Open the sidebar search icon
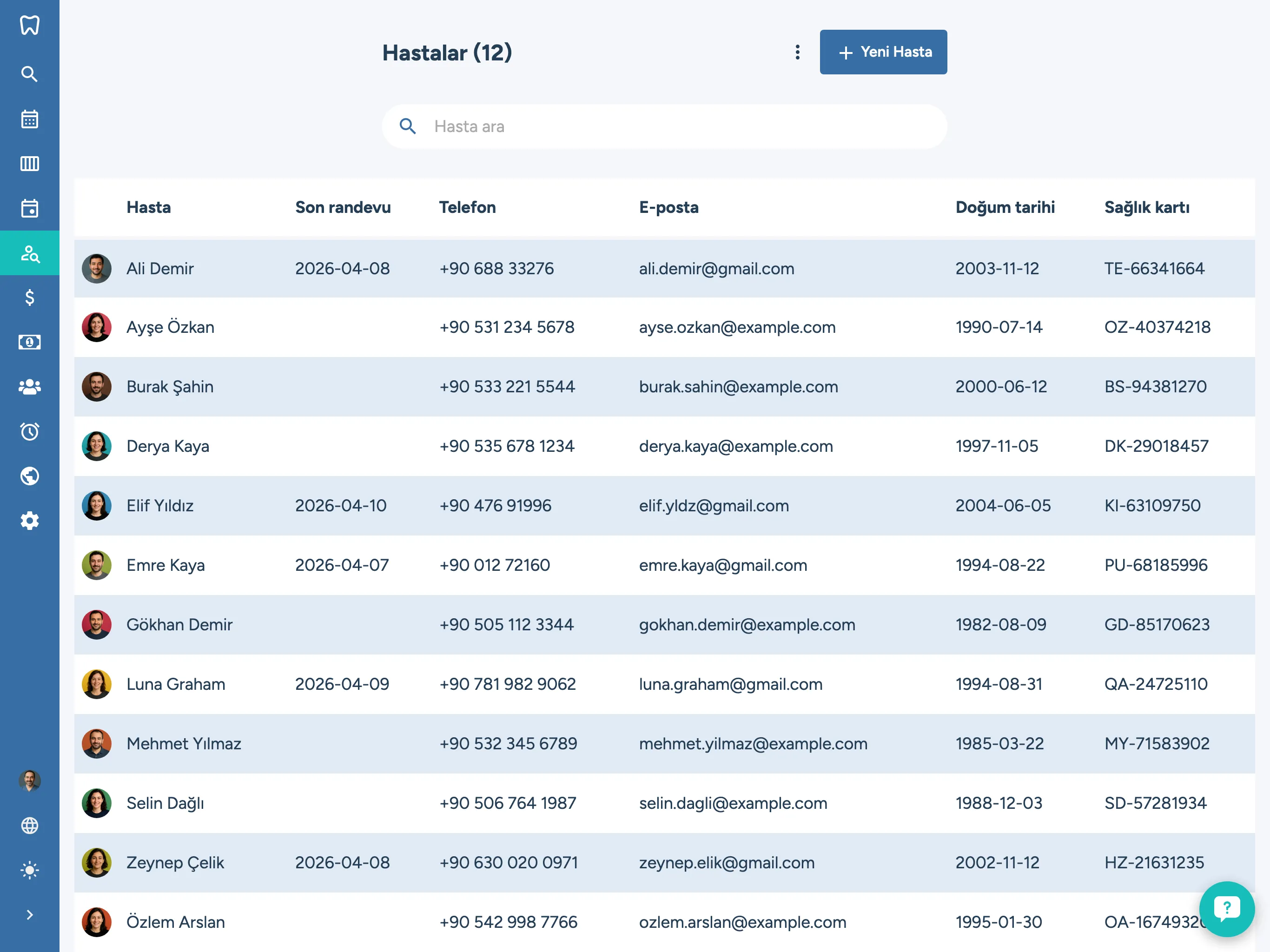1270x952 pixels. point(29,74)
